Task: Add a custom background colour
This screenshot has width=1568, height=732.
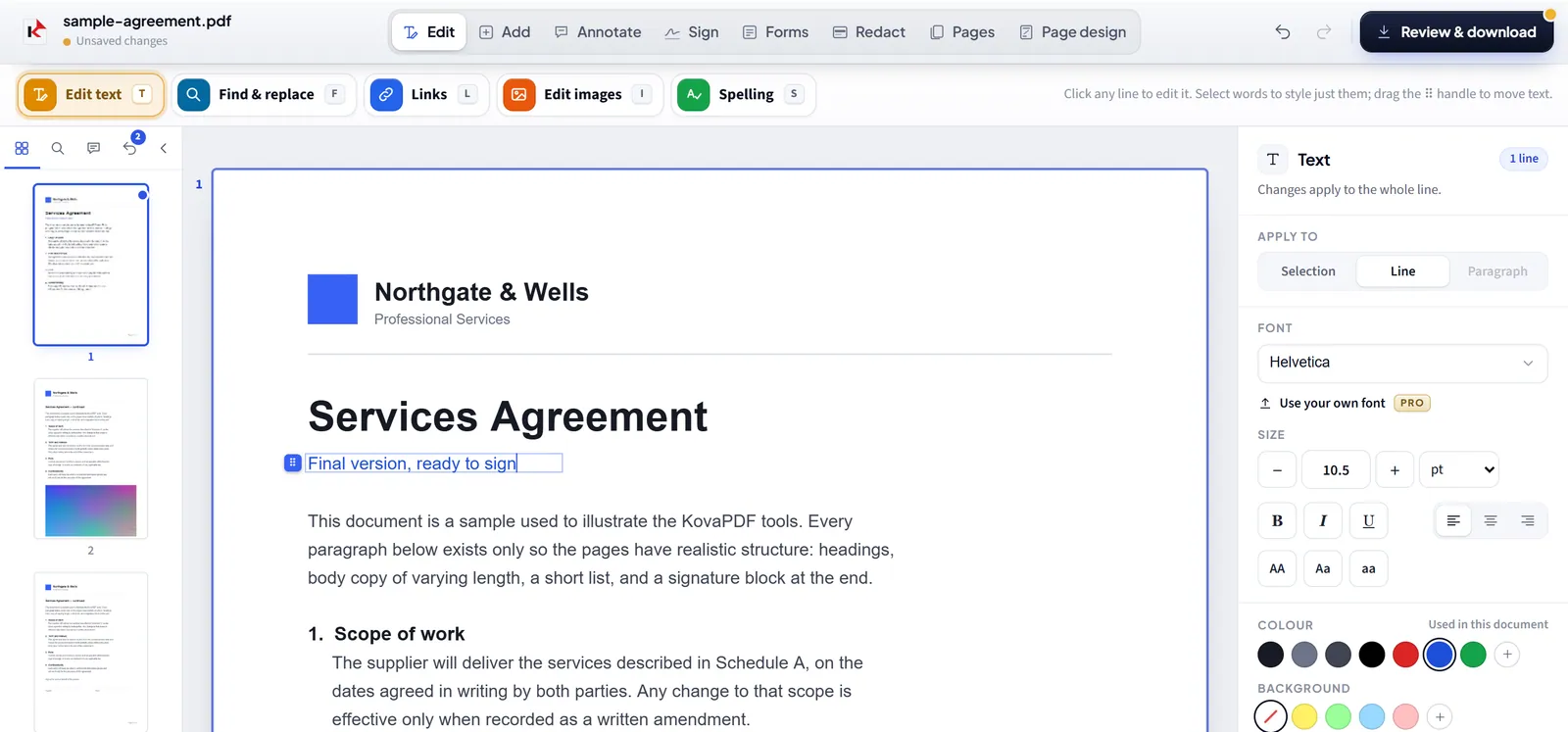Action: [x=1440, y=717]
